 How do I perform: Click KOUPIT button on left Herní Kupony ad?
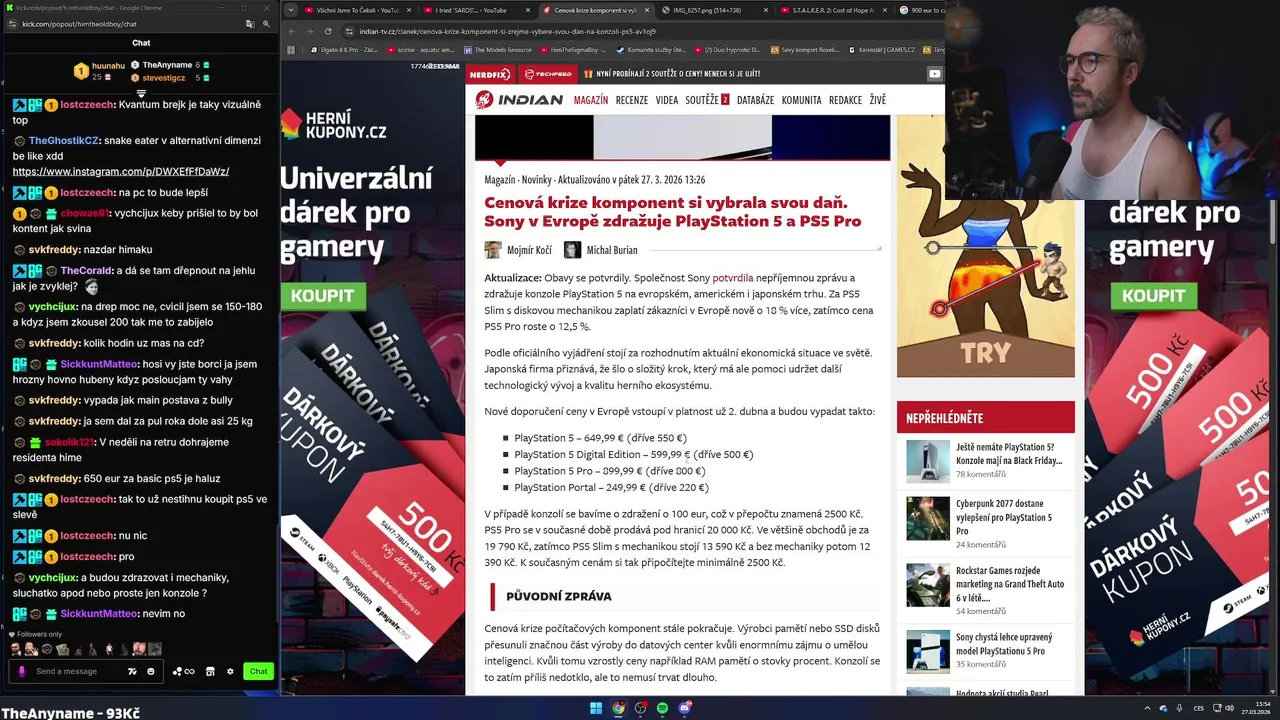(322, 296)
